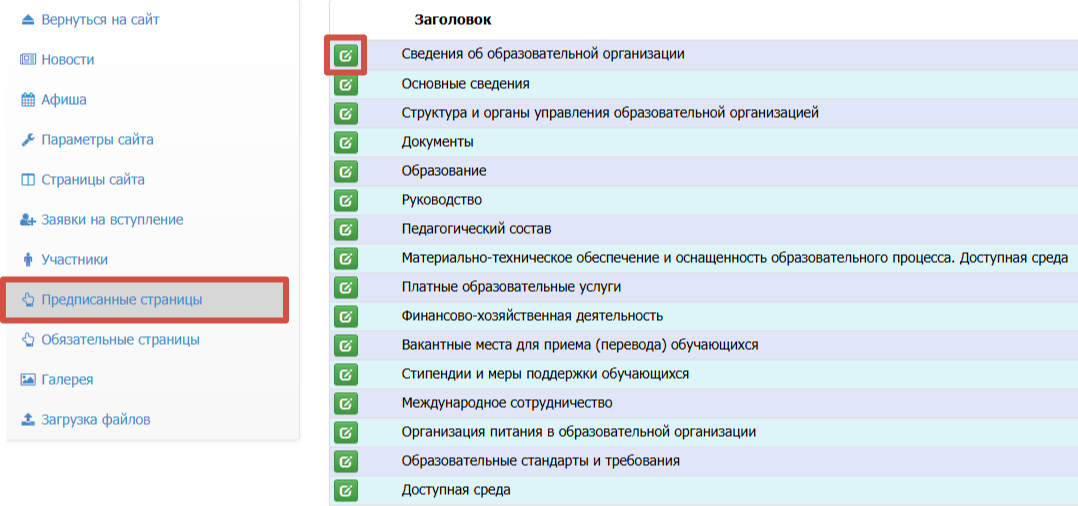Click edit icon next to 'Основные сведения'
Screen dimensions: 1078x506
coord(345,84)
